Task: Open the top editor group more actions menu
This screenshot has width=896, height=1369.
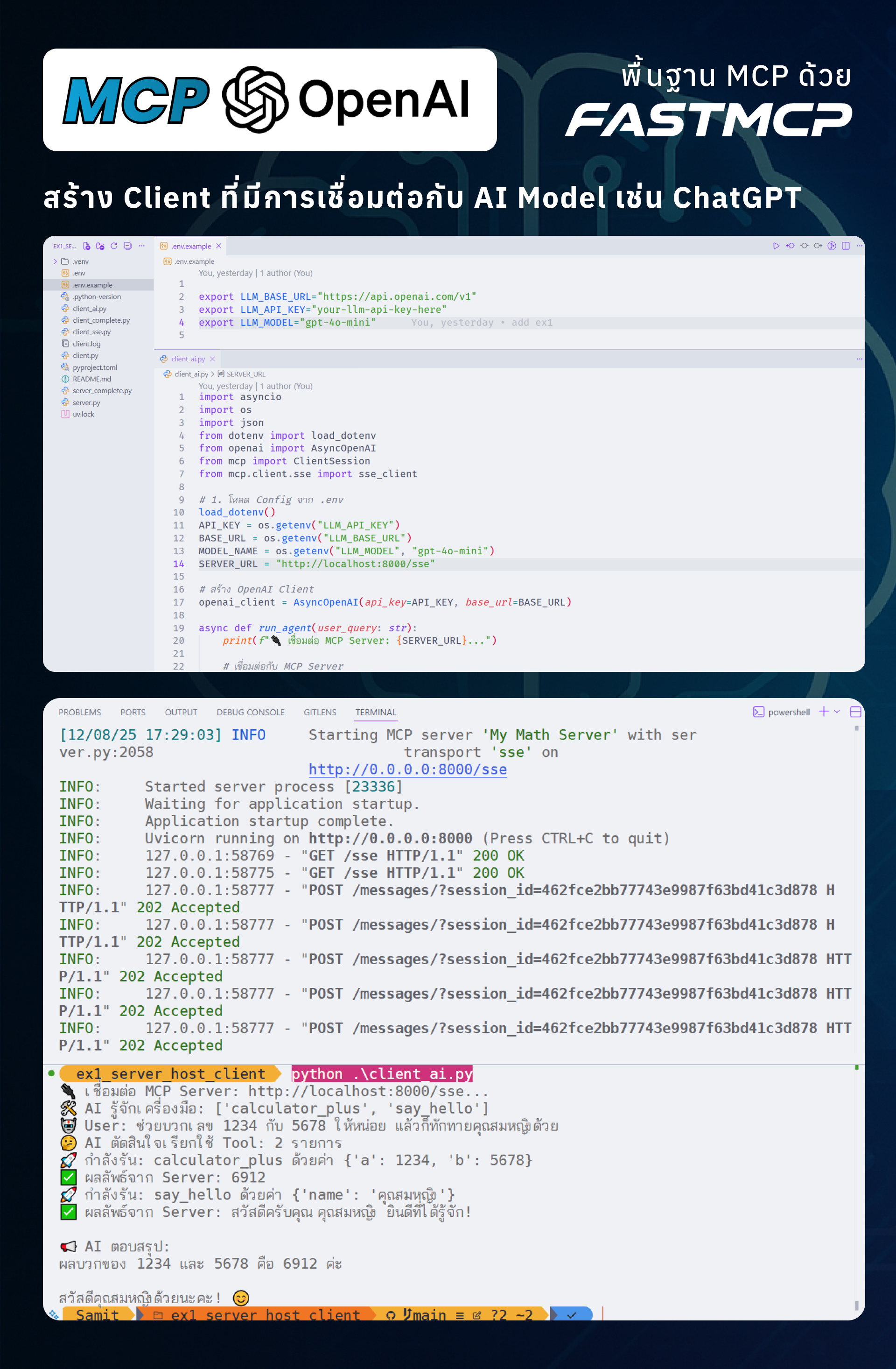Action: pos(859,246)
